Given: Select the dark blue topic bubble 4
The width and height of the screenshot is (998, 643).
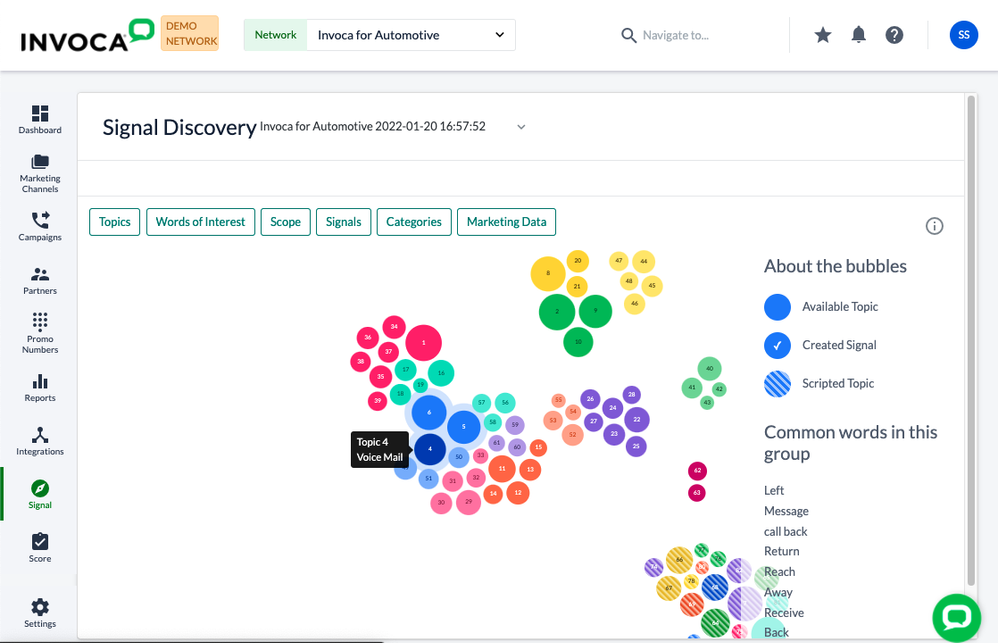Looking at the screenshot, I should [430, 449].
